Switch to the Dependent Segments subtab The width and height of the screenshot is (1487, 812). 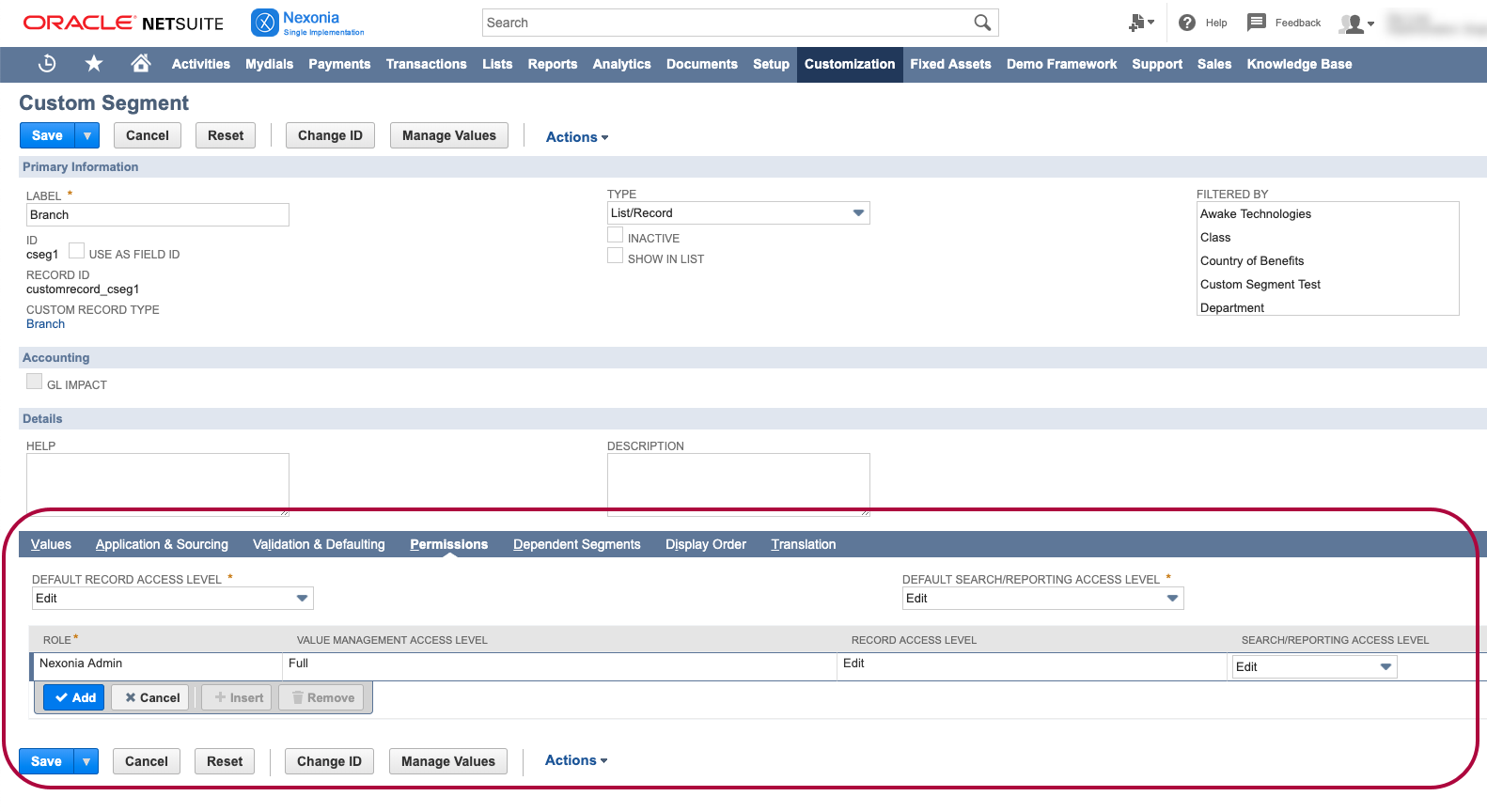(577, 544)
